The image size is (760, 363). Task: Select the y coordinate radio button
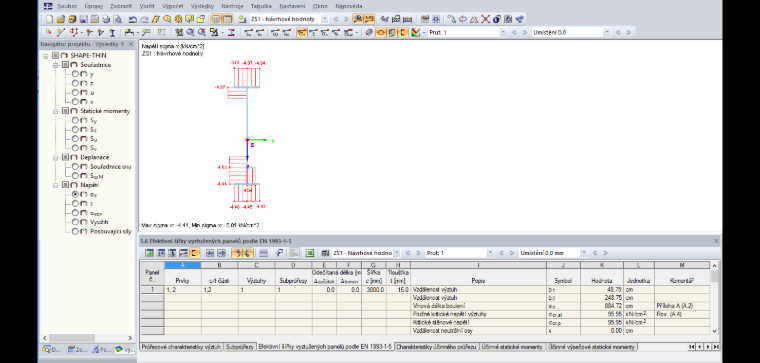[75, 74]
